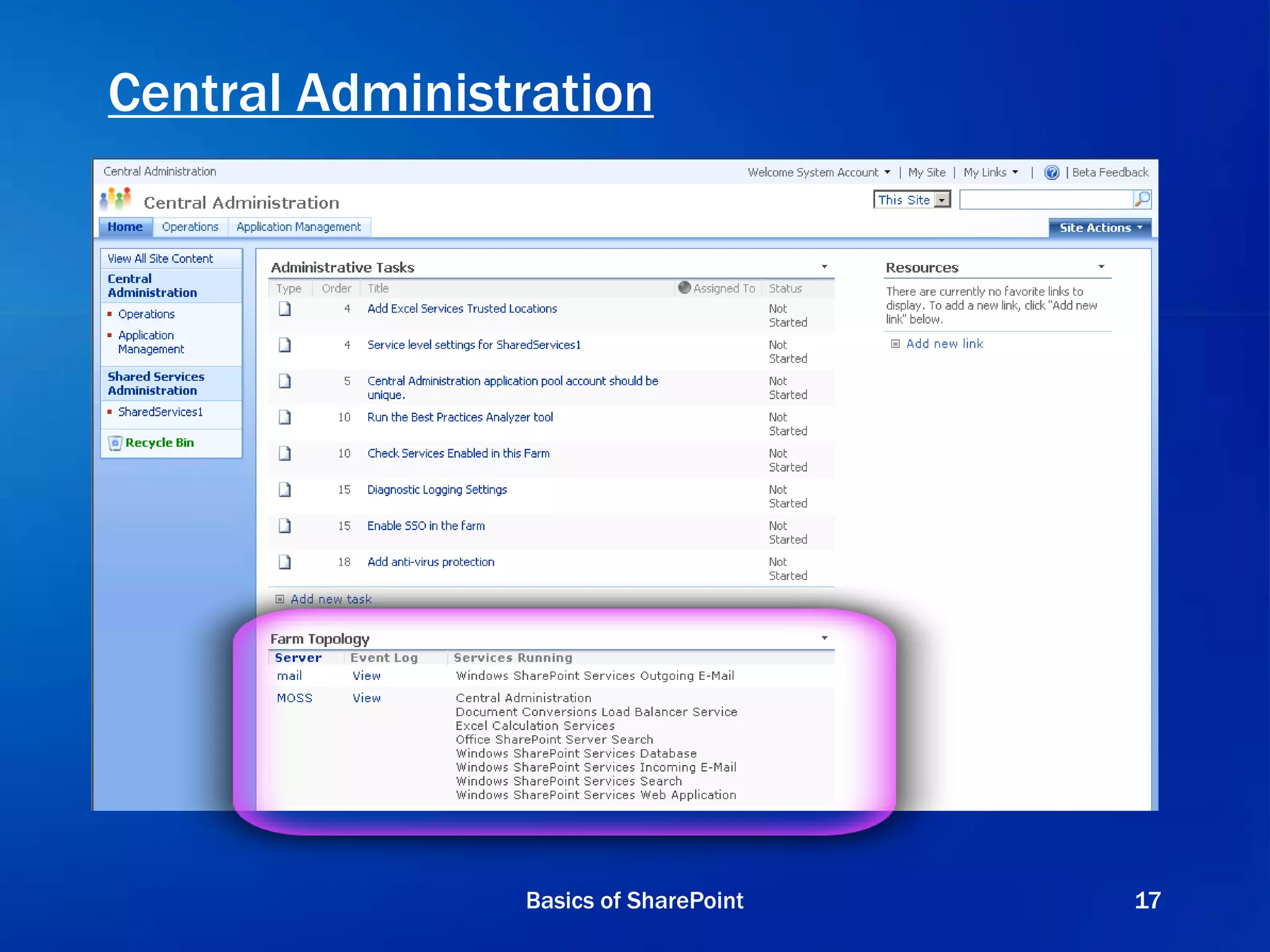
Task: View event log for mail server
Action: (x=366, y=676)
